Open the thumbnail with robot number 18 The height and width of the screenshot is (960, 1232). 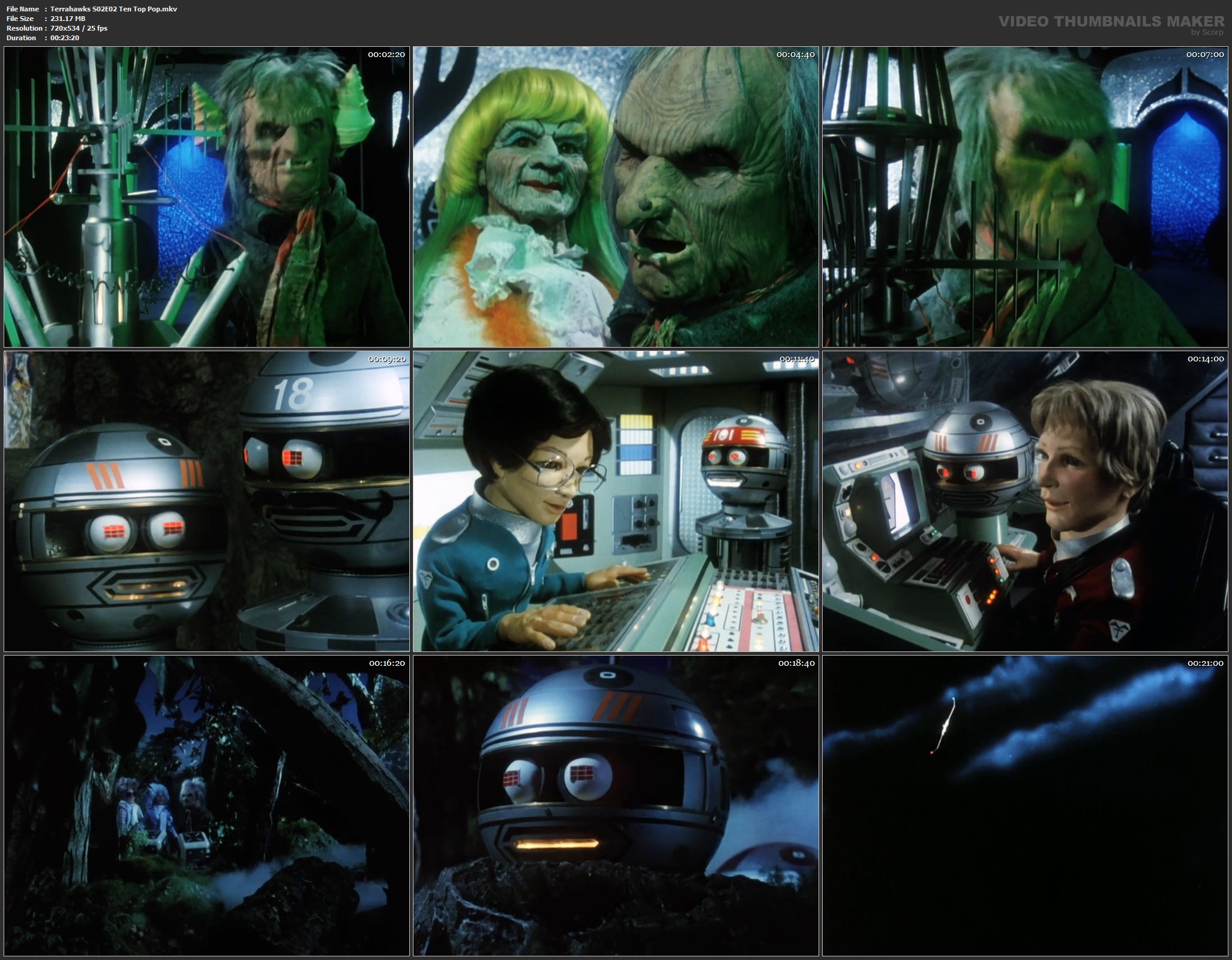tap(206, 501)
